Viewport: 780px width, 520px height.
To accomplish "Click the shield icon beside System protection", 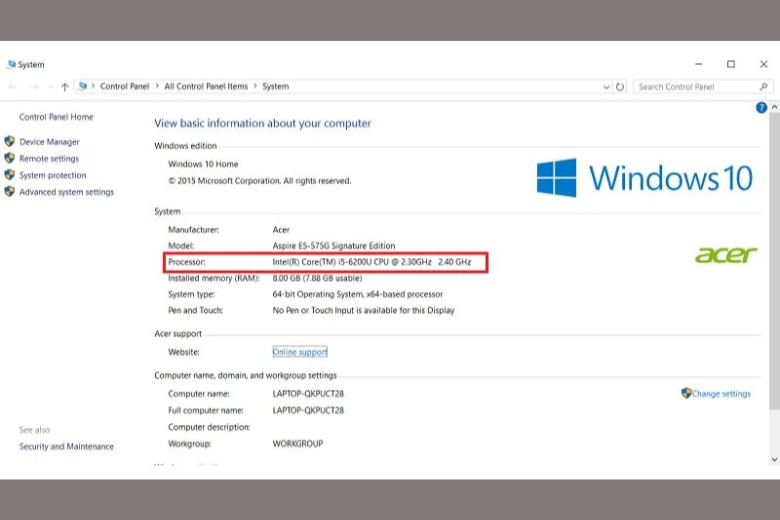I will tap(9, 175).
